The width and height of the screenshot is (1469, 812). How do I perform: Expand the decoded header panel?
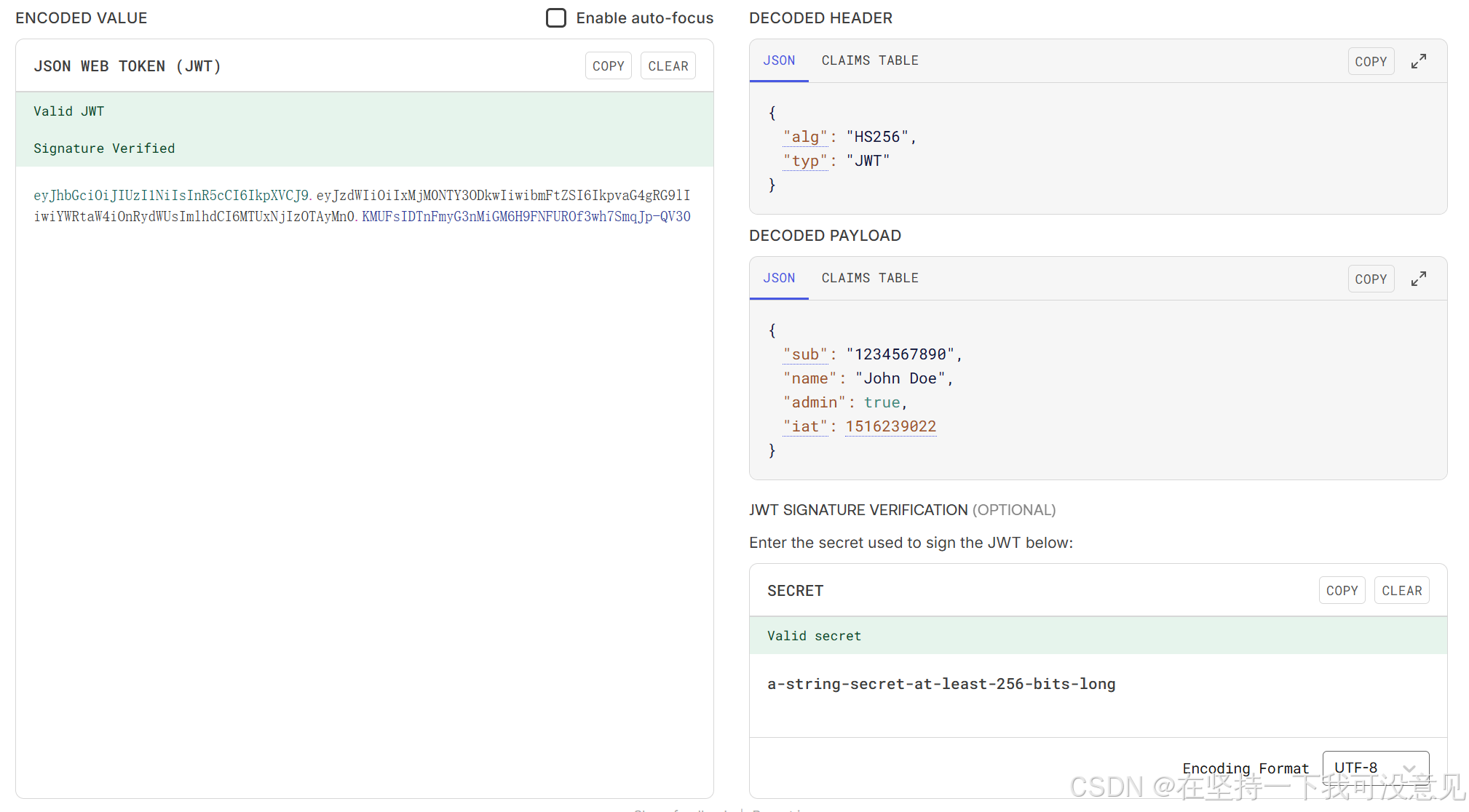point(1418,61)
